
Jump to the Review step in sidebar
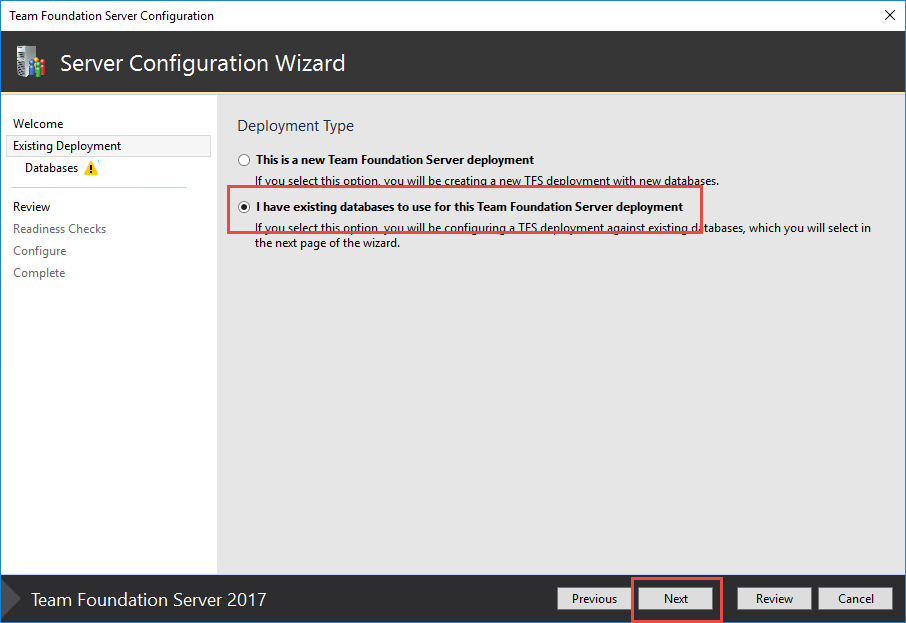coord(32,207)
